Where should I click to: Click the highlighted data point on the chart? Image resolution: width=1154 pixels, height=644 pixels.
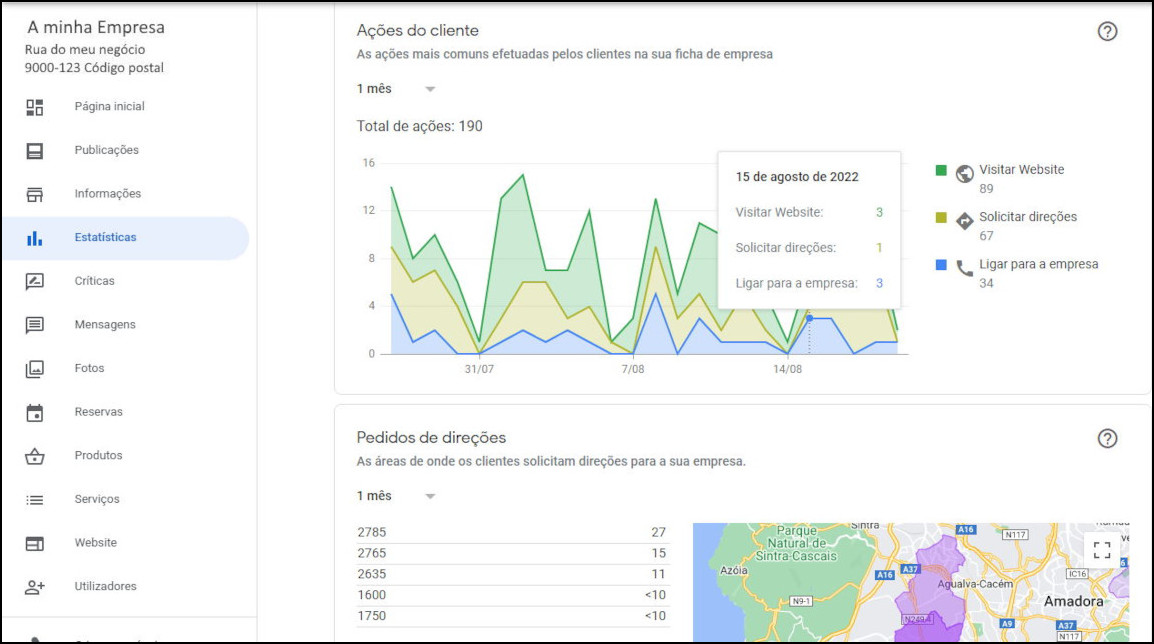[810, 319]
